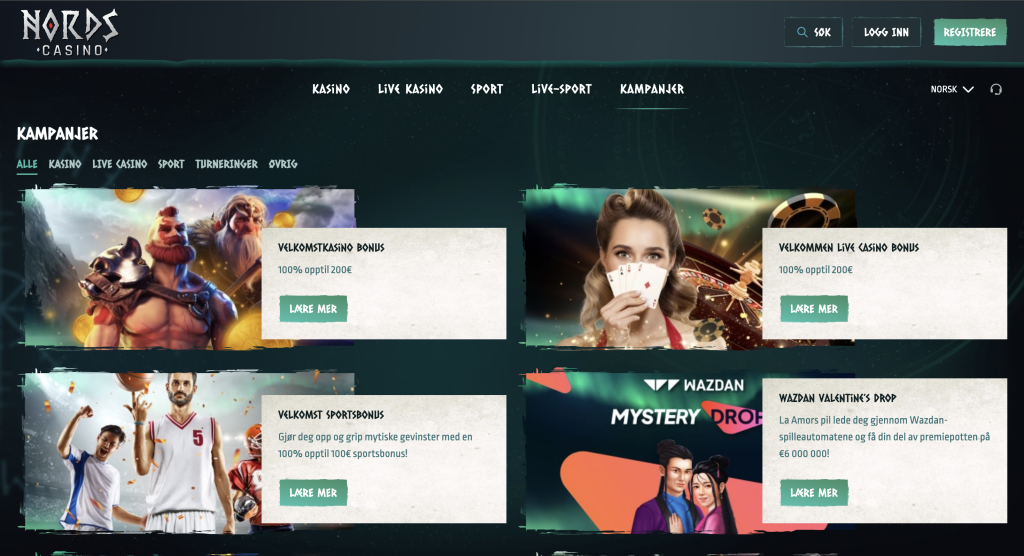Click the Kampanjer page heading

pos(57,134)
